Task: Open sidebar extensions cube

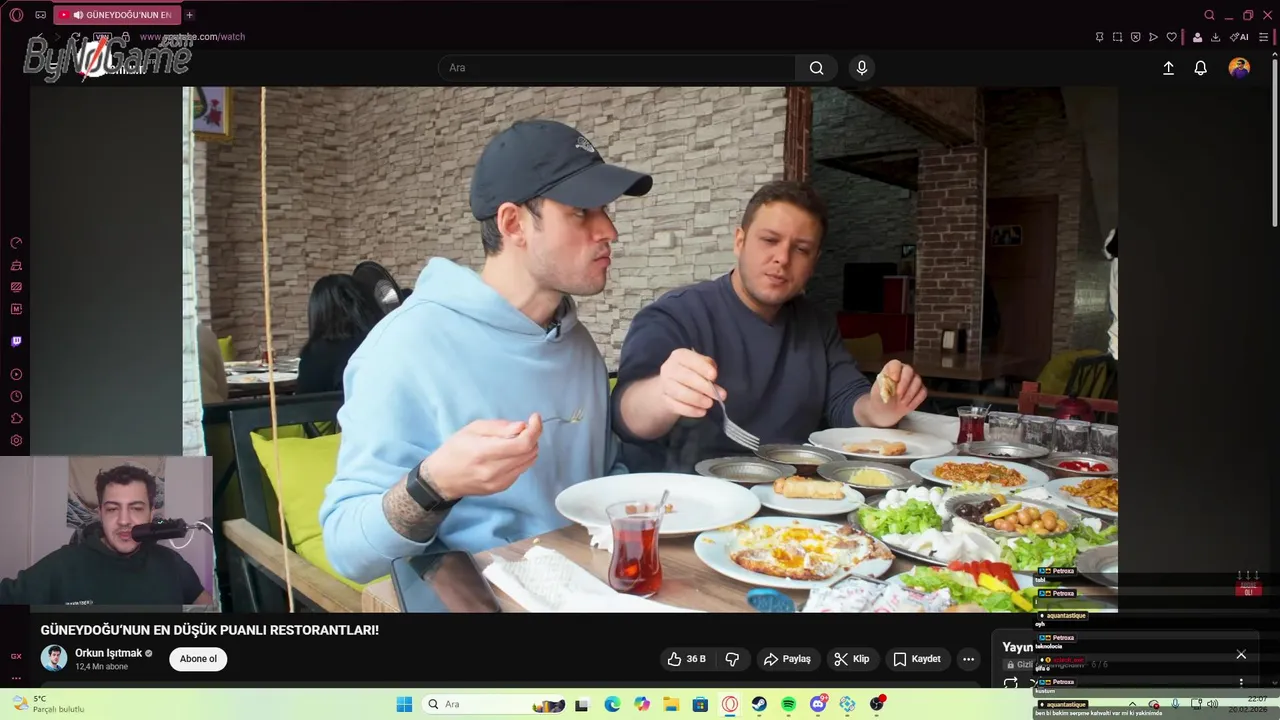Action: [16, 418]
